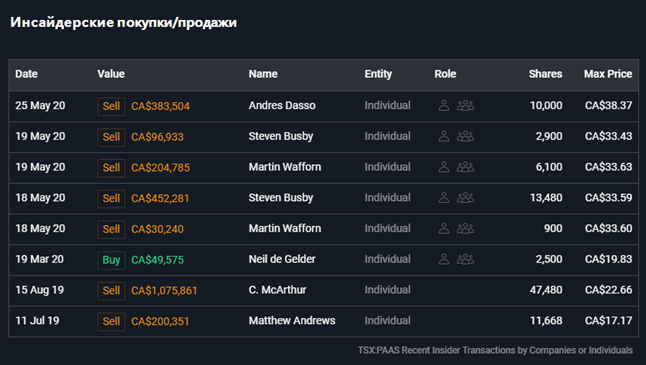Sort by the Value column header
Viewport: 646px width, 365px height.
111,74
